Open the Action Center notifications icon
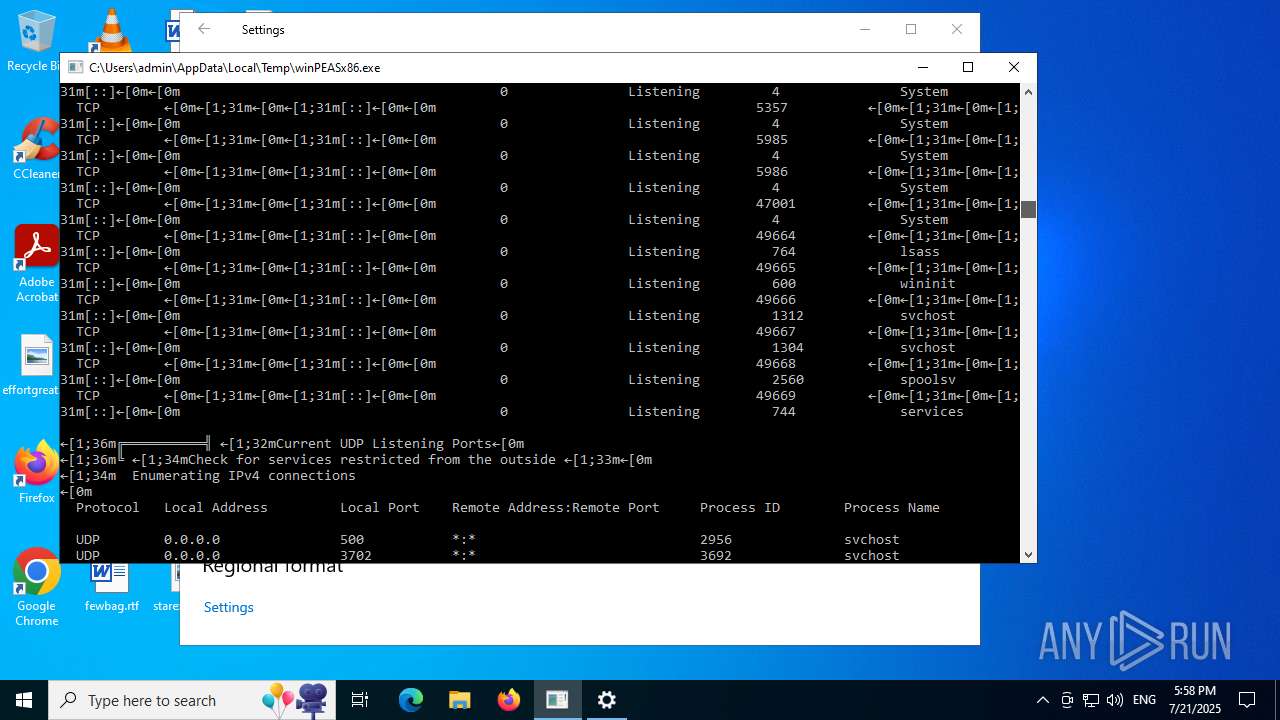Screen dimensions: 1280x720 (x=1247, y=700)
